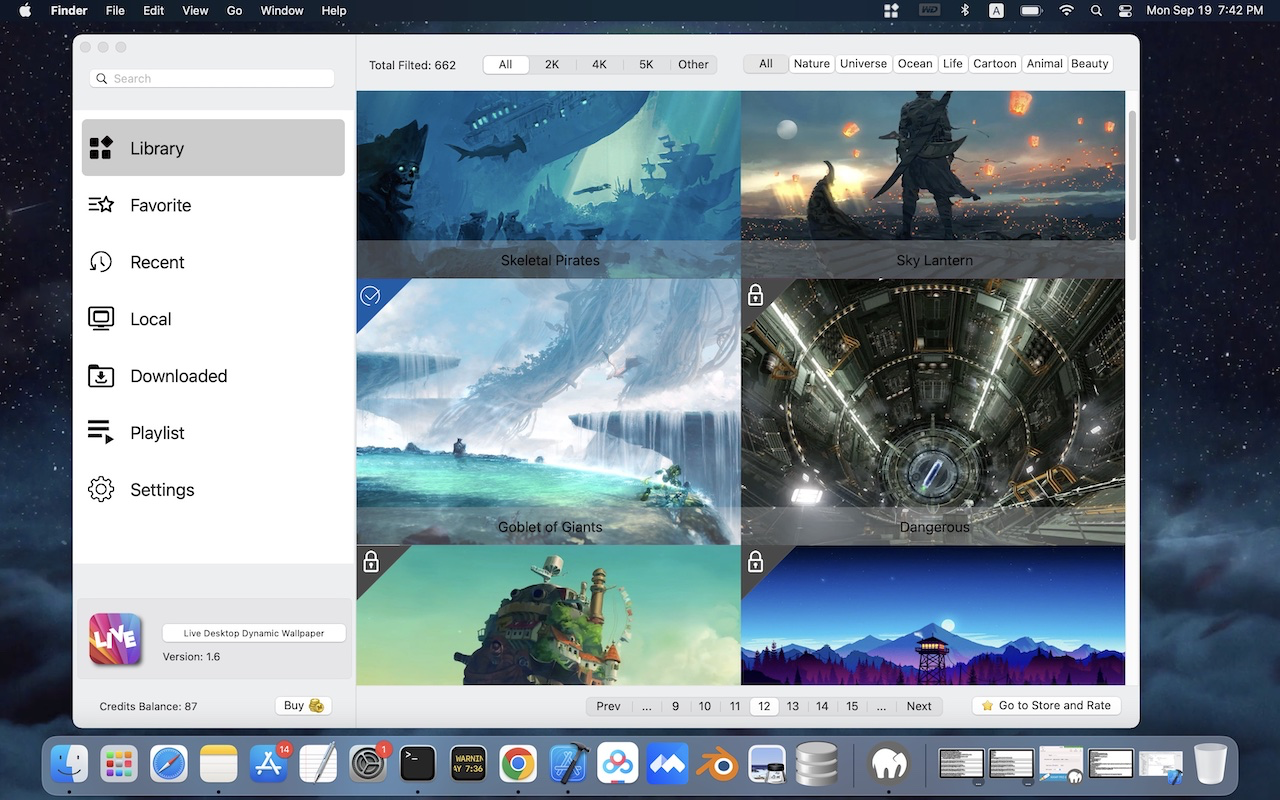The height and width of the screenshot is (800, 1280).
Task: Go to page 13
Action: coord(793,706)
